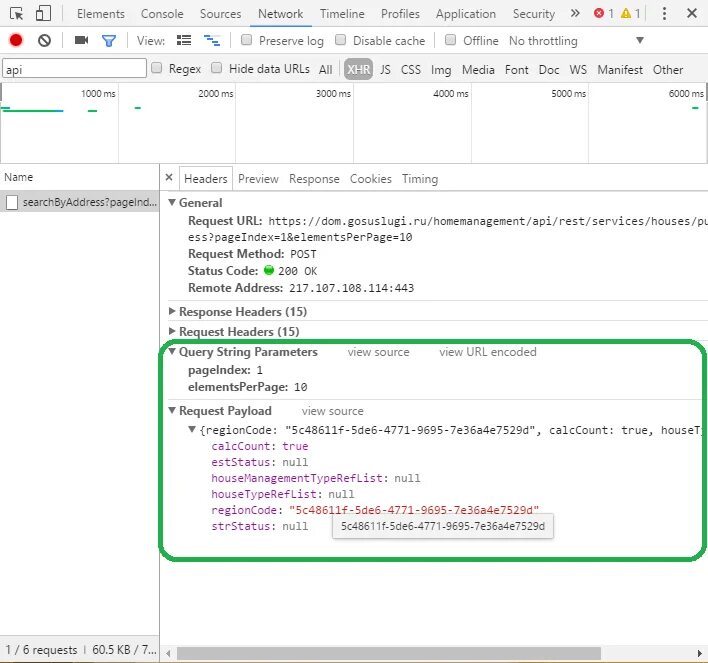Expand the Request Headers section

coord(172,331)
